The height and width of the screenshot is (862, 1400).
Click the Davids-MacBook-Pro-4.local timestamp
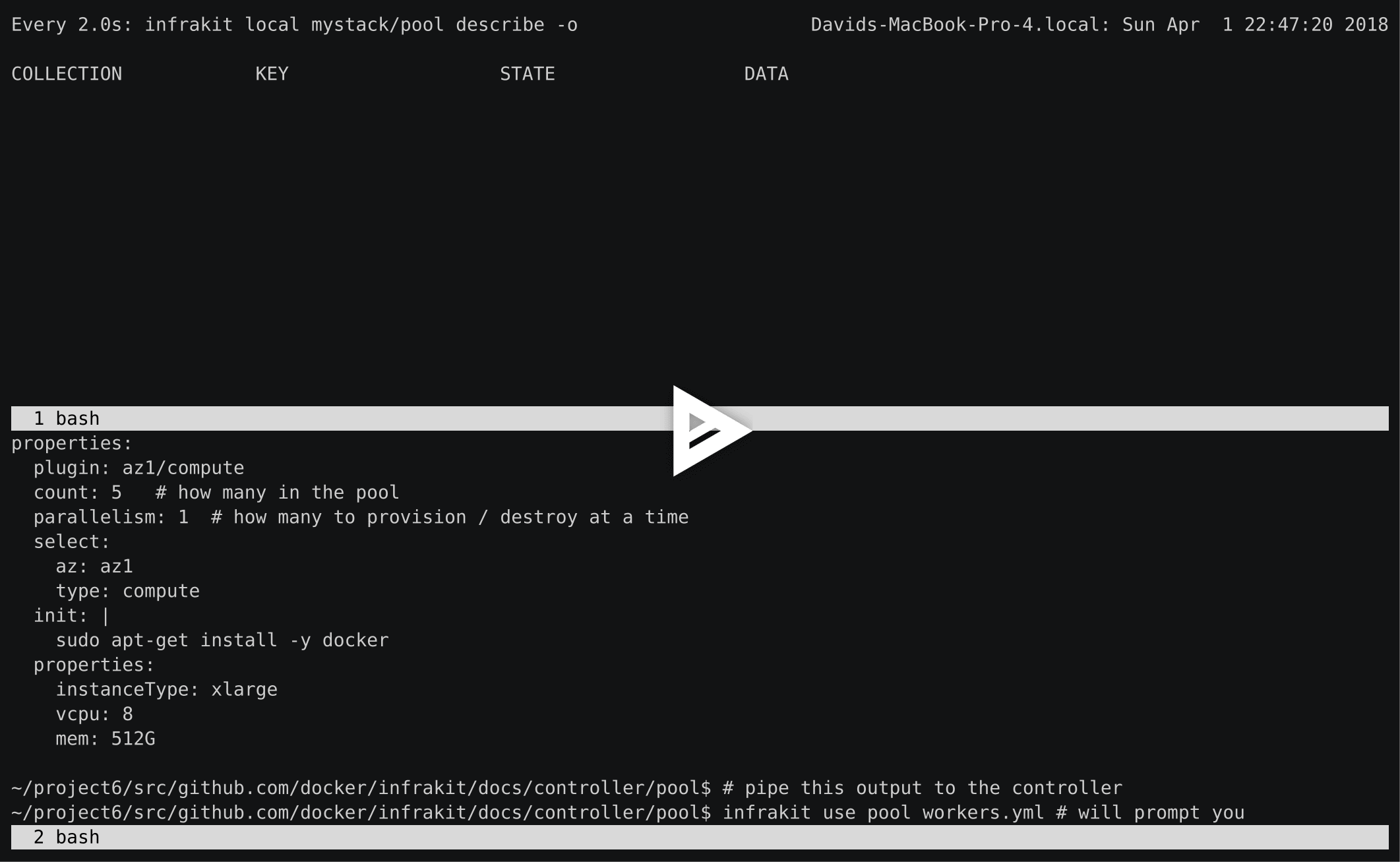1099,25
